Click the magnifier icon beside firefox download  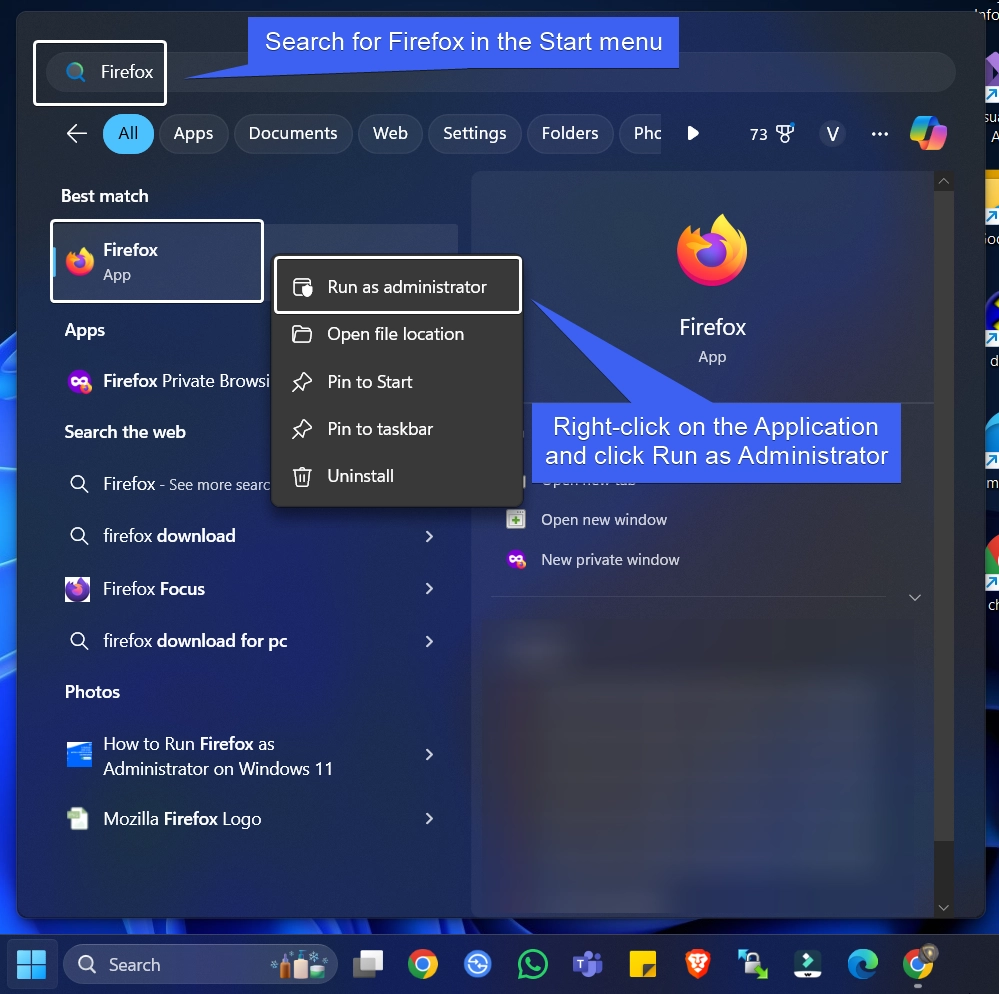(x=79, y=536)
